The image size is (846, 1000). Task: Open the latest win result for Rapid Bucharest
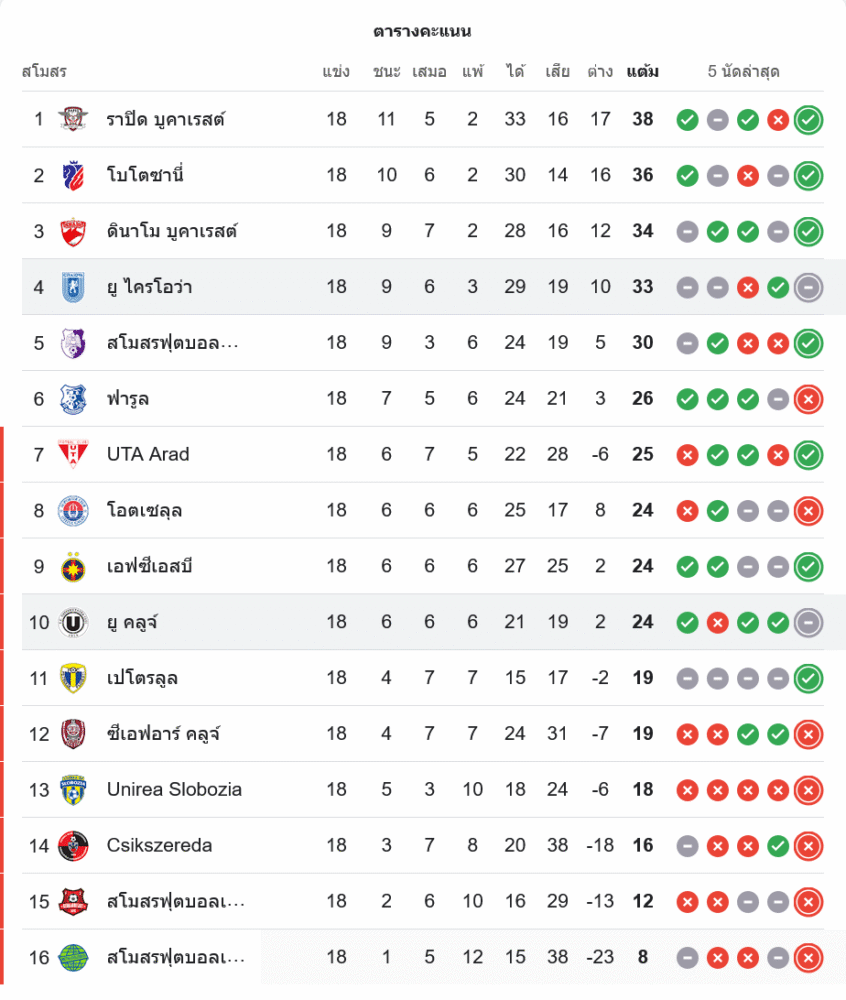[x=808, y=120]
